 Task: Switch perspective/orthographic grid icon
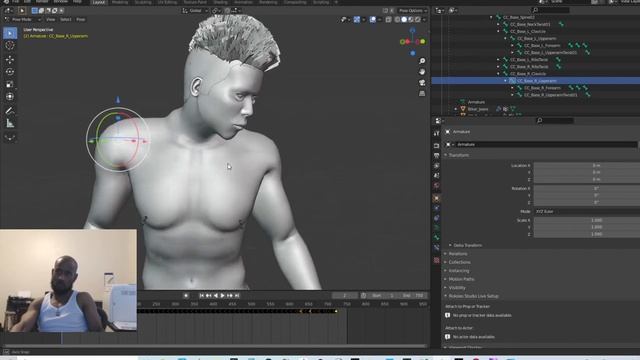422,93
